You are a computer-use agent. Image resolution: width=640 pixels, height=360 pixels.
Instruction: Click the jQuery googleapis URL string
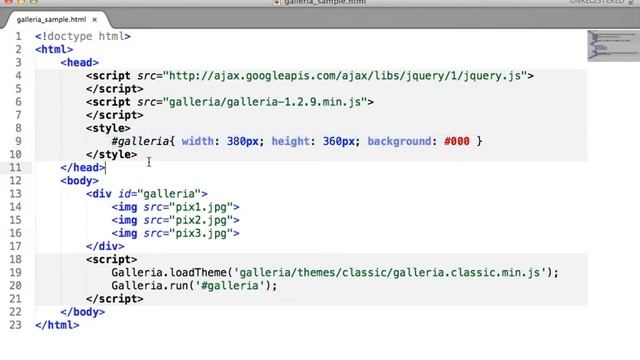click(x=344, y=76)
